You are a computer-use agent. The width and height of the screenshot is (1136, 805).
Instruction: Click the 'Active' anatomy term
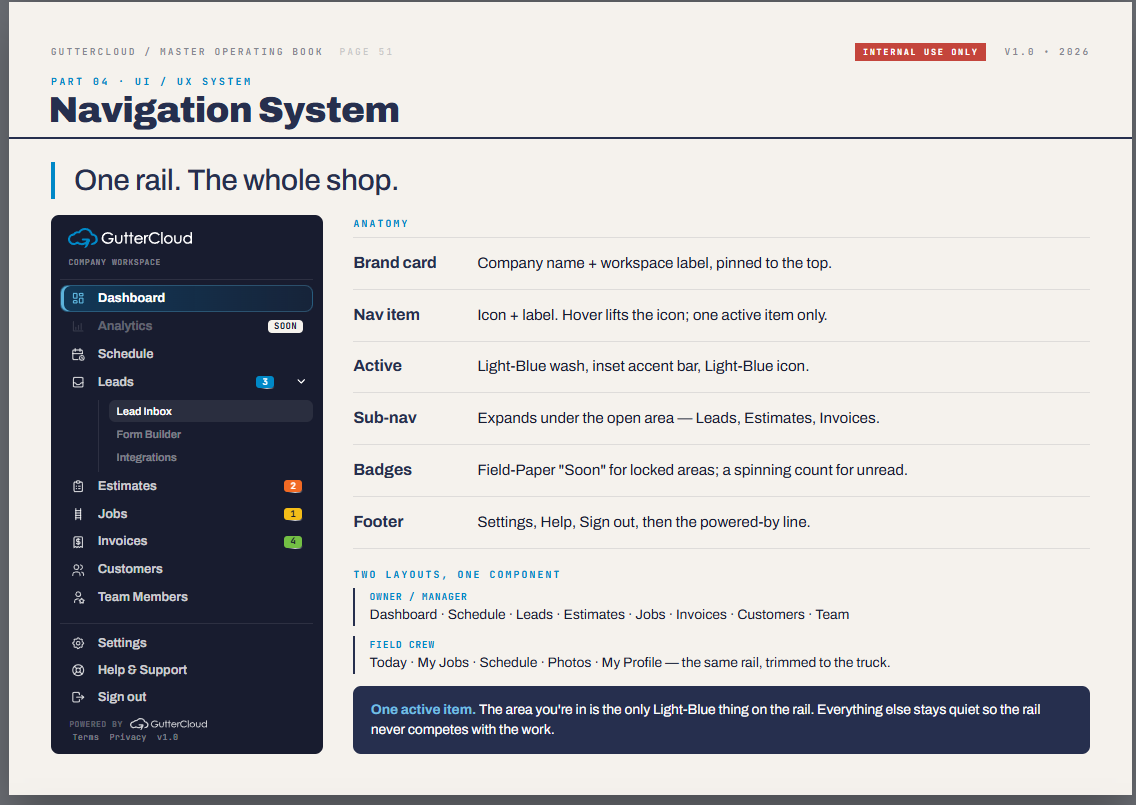pyautogui.click(x=377, y=366)
